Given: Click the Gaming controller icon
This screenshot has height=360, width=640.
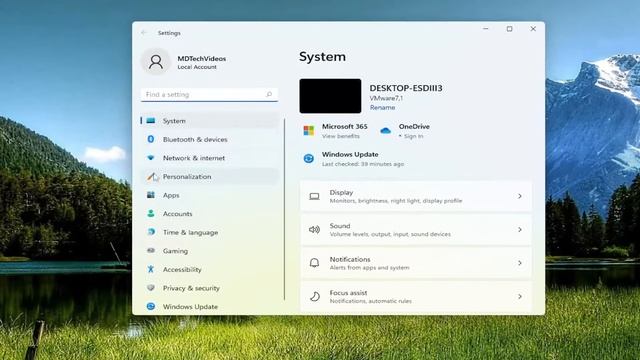Looking at the screenshot, I should coord(151,251).
